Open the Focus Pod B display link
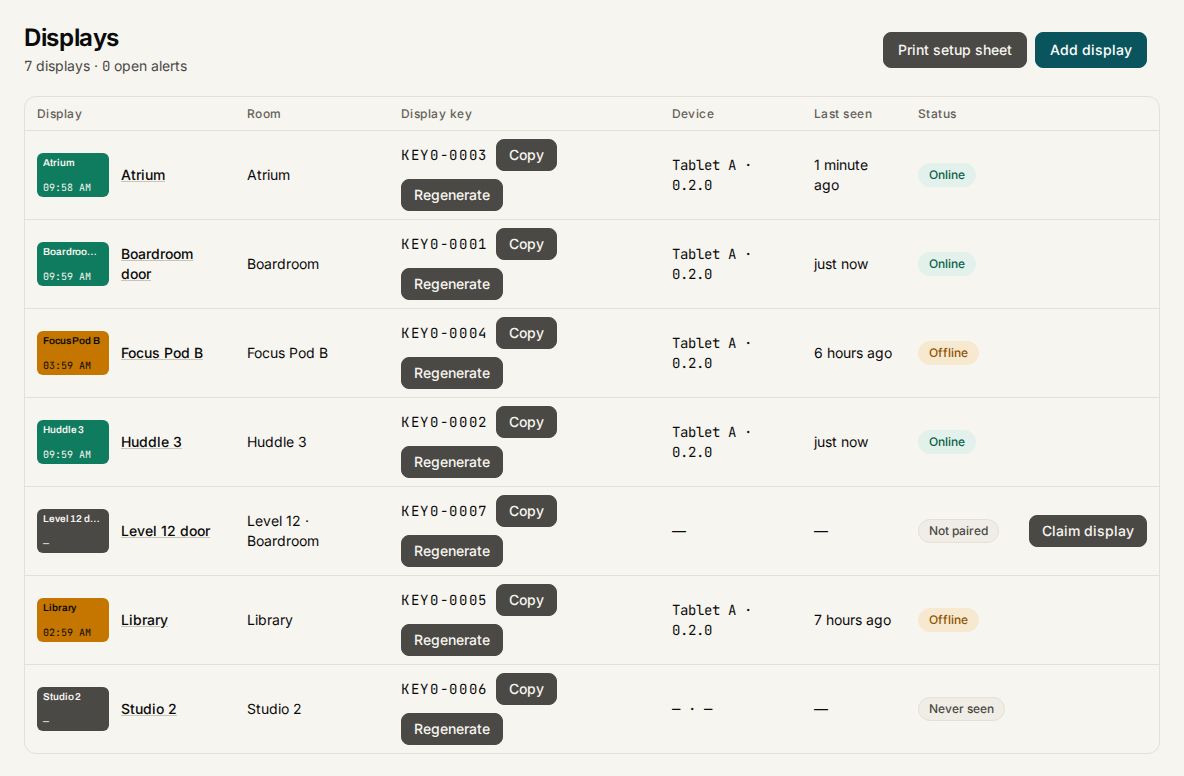 point(162,353)
